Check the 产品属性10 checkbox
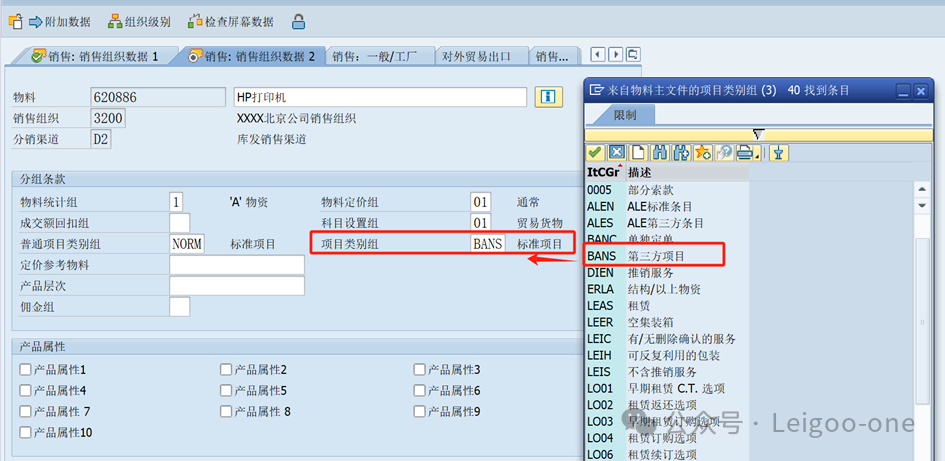 (25, 433)
